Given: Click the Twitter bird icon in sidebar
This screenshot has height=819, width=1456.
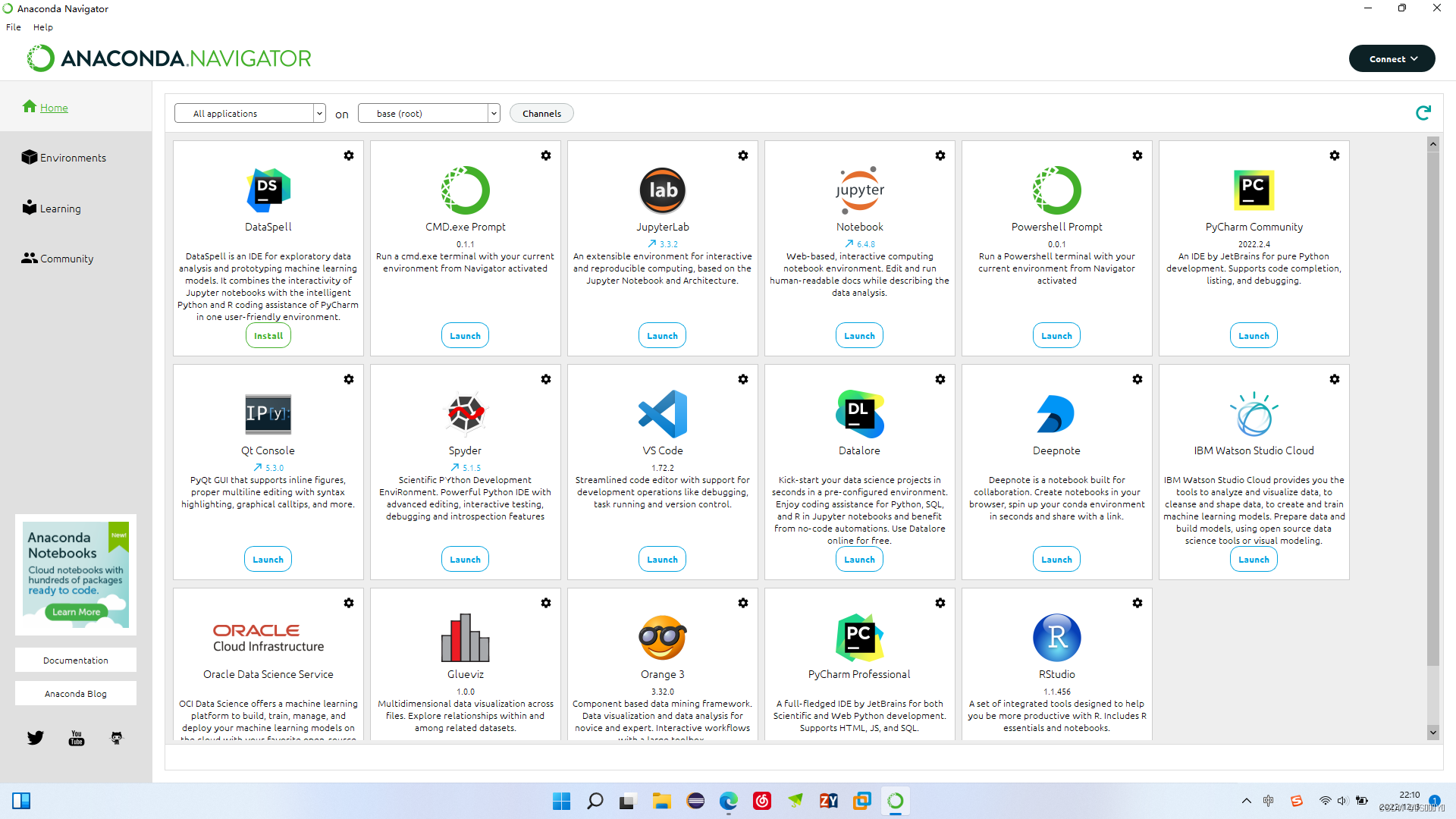Looking at the screenshot, I should click(x=36, y=738).
